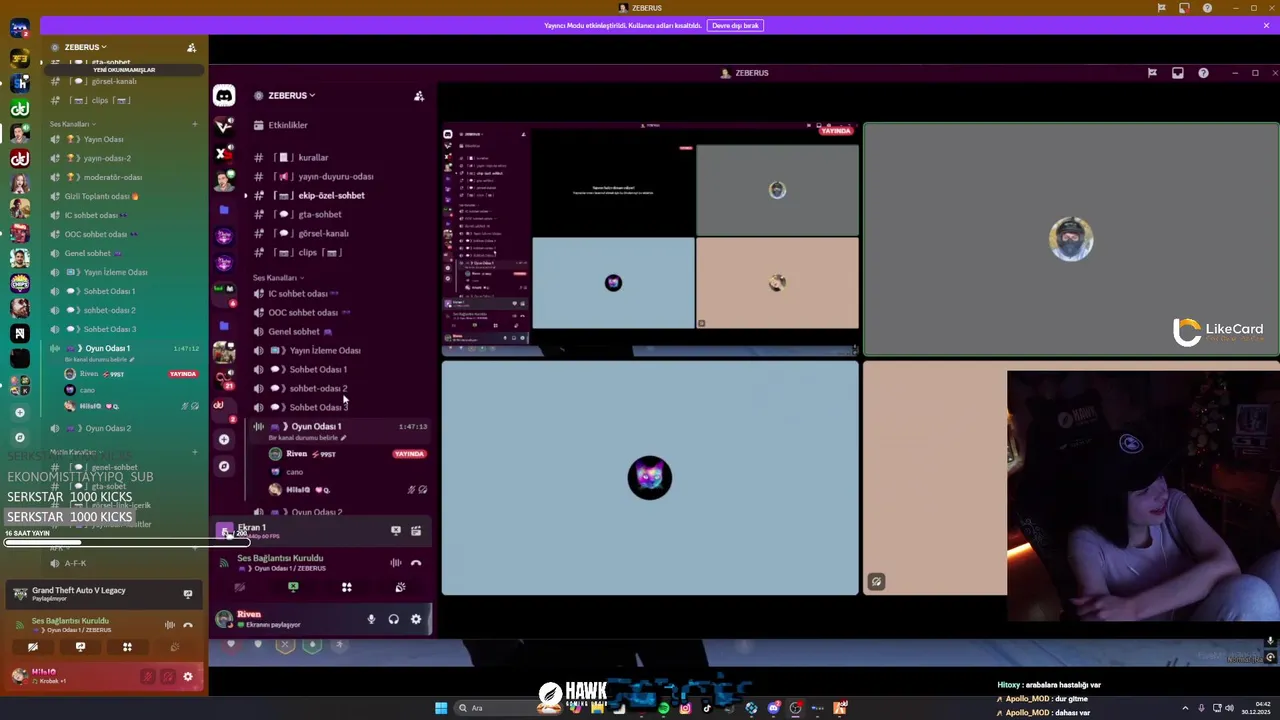Collapse Ses Kanalları category in outer sidebar
Screen dimensions: 1280x720
pyautogui.click(x=72, y=124)
